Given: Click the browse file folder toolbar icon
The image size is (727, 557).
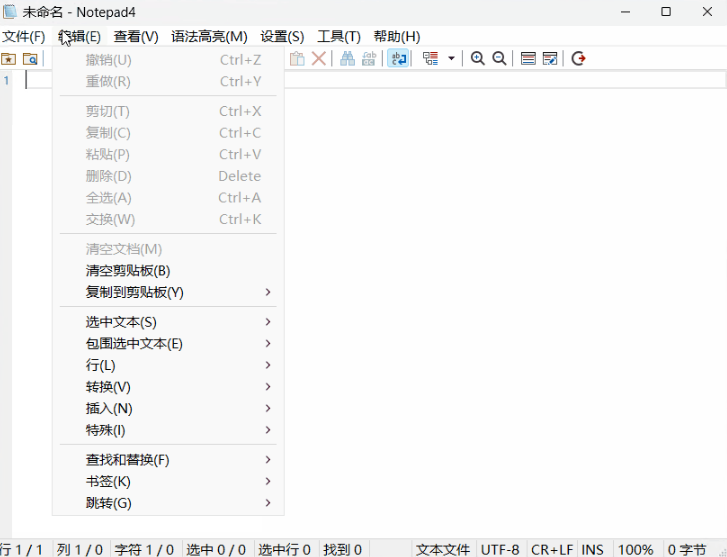Looking at the screenshot, I should coord(30,59).
